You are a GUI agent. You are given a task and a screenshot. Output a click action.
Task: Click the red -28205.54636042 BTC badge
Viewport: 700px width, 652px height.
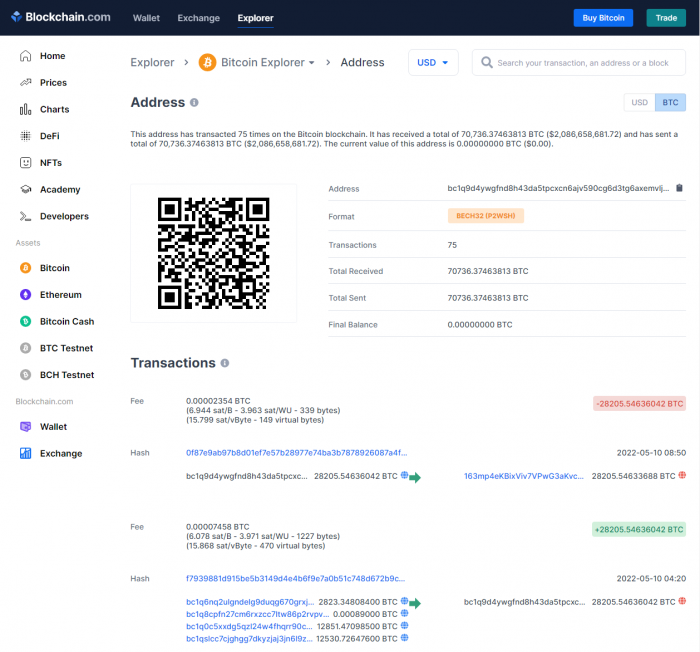tap(639, 404)
